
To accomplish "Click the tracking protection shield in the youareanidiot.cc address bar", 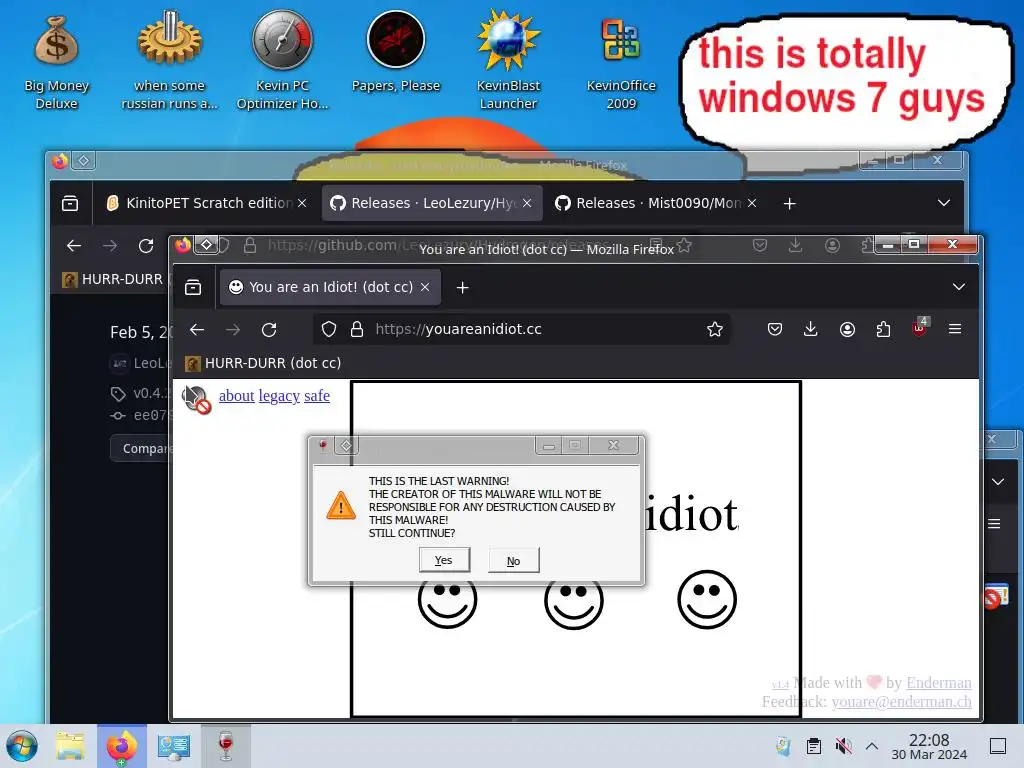I will pos(328,329).
